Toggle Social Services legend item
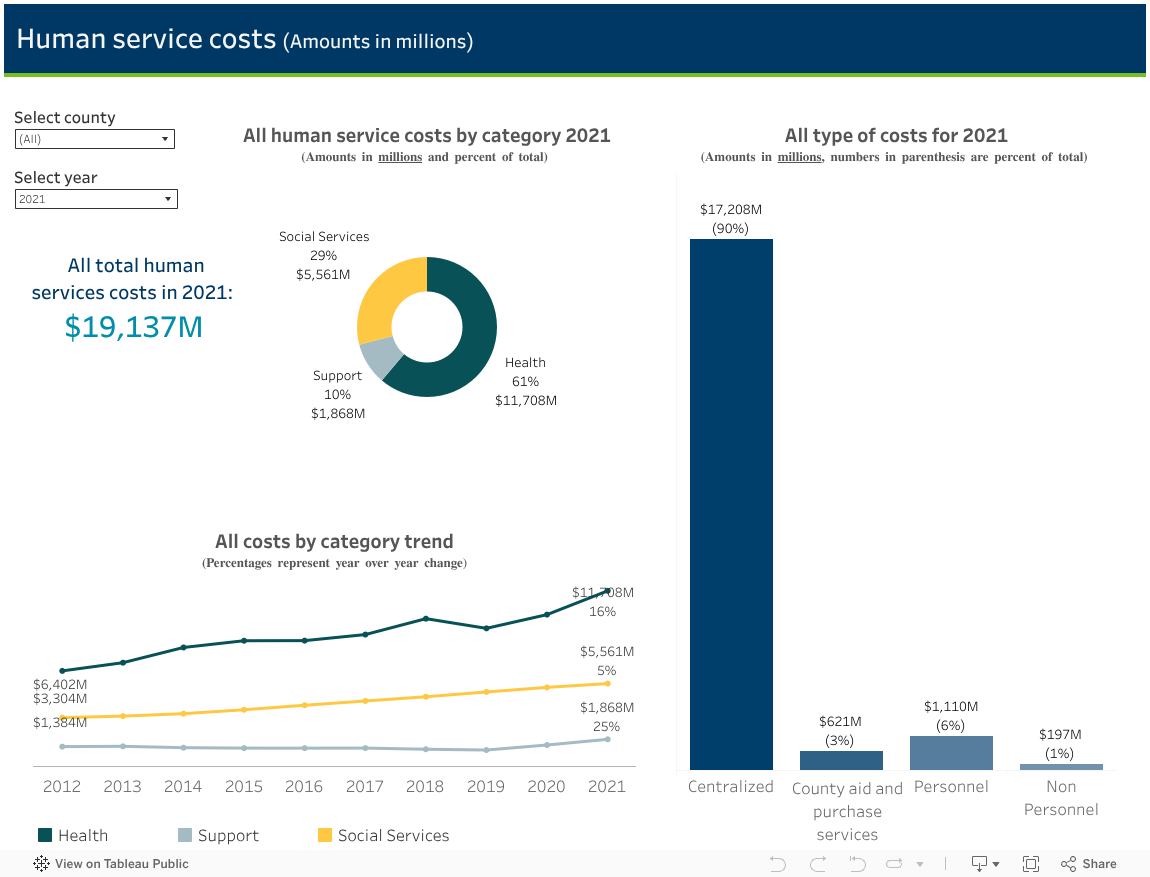Image resolution: width=1150 pixels, height=877 pixels. 382,835
